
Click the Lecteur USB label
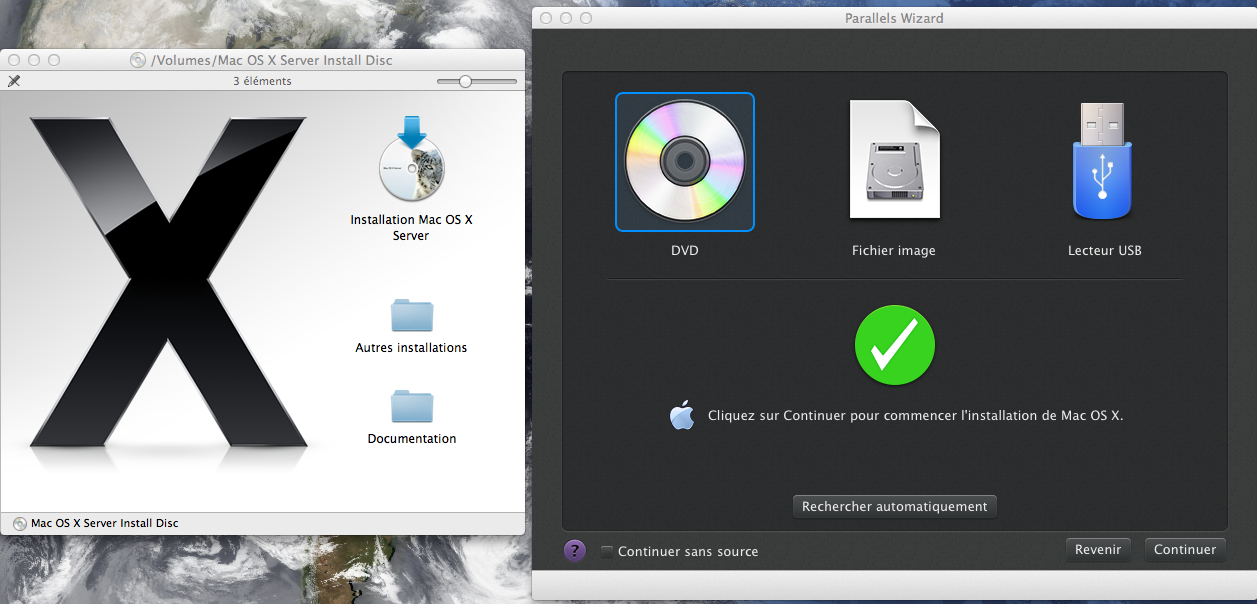click(1104, 250)
